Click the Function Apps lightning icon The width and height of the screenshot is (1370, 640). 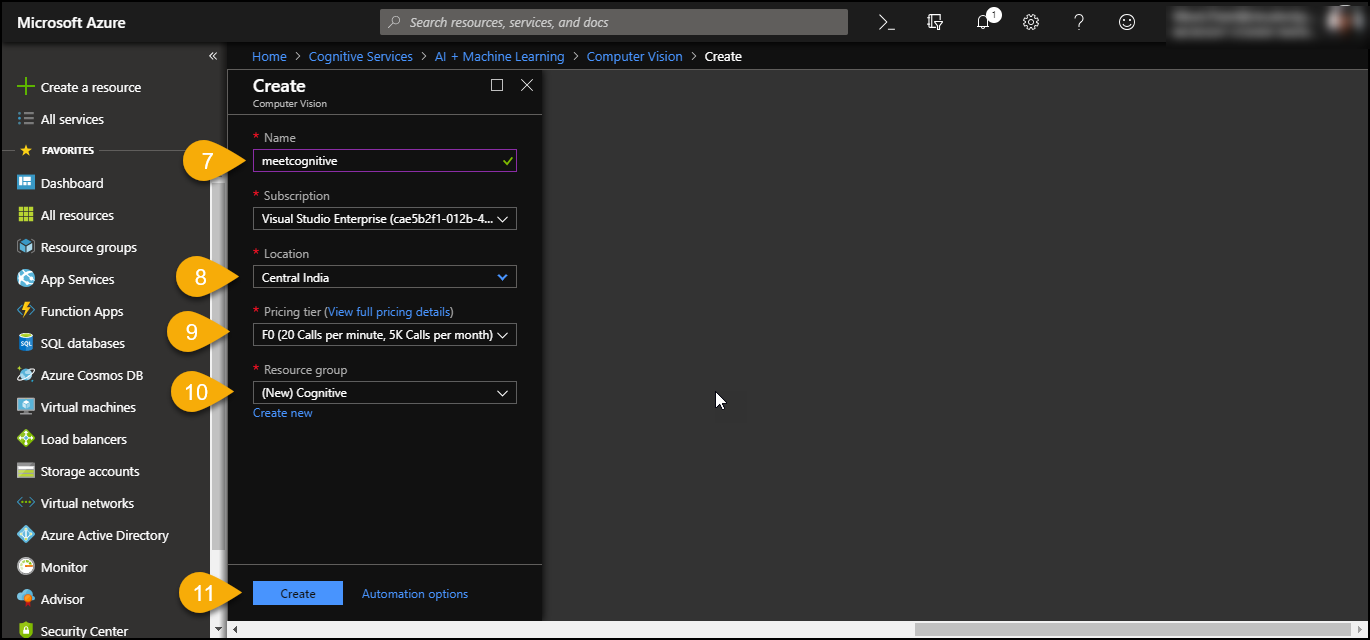(x=26, y=311)
